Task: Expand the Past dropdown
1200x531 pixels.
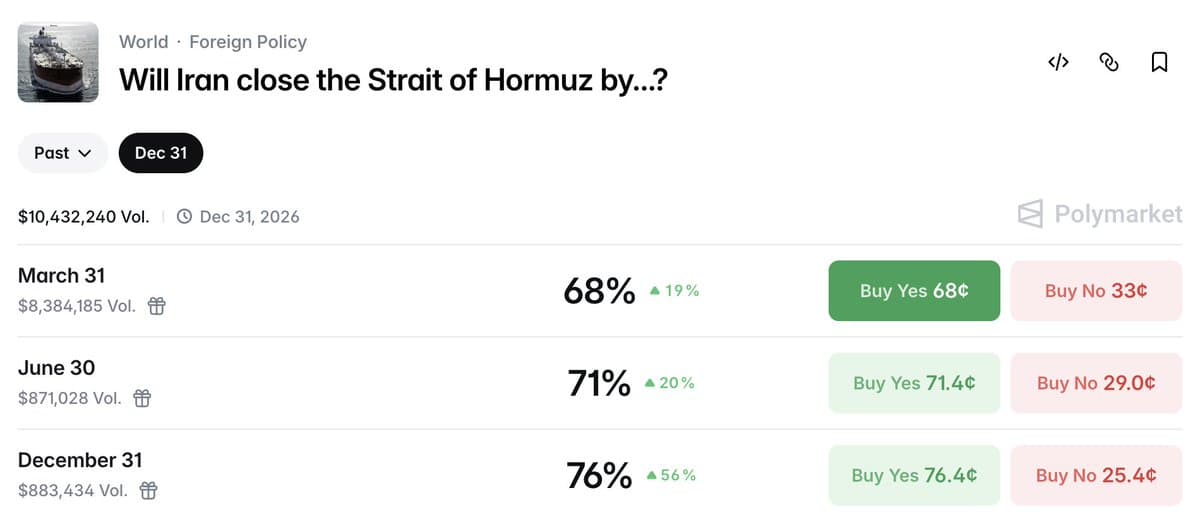Action: [63, 153]
